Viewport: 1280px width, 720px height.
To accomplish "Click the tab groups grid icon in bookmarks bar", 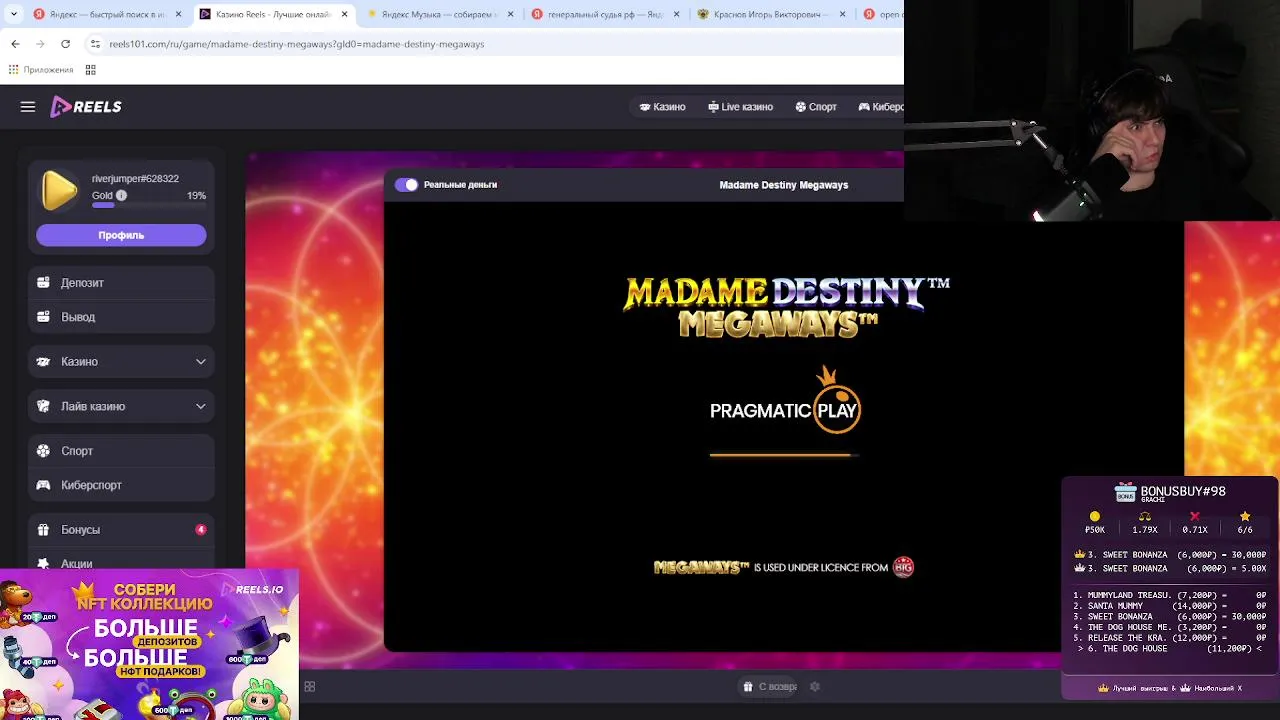I will (90, 70).
